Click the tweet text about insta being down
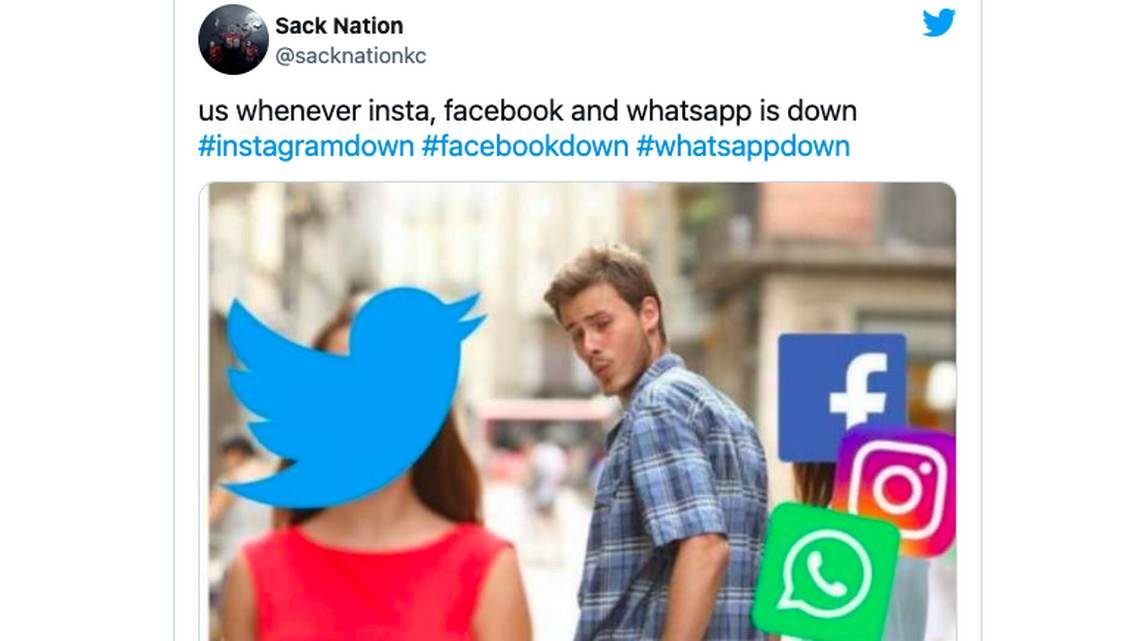1140x641 pixels. [527, 111]
